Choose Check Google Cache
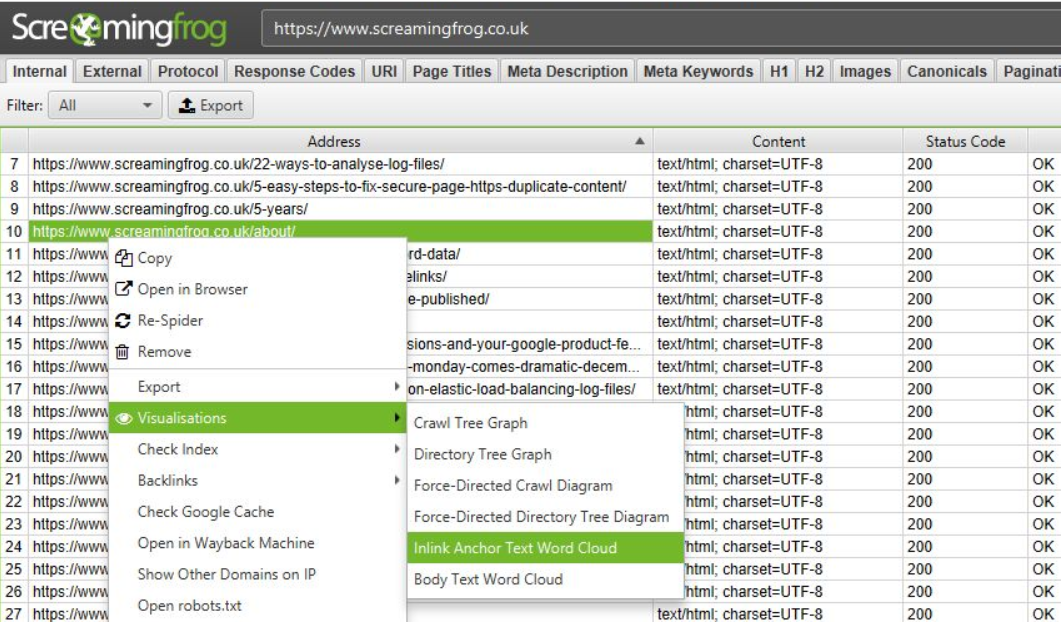 point(257,511)
